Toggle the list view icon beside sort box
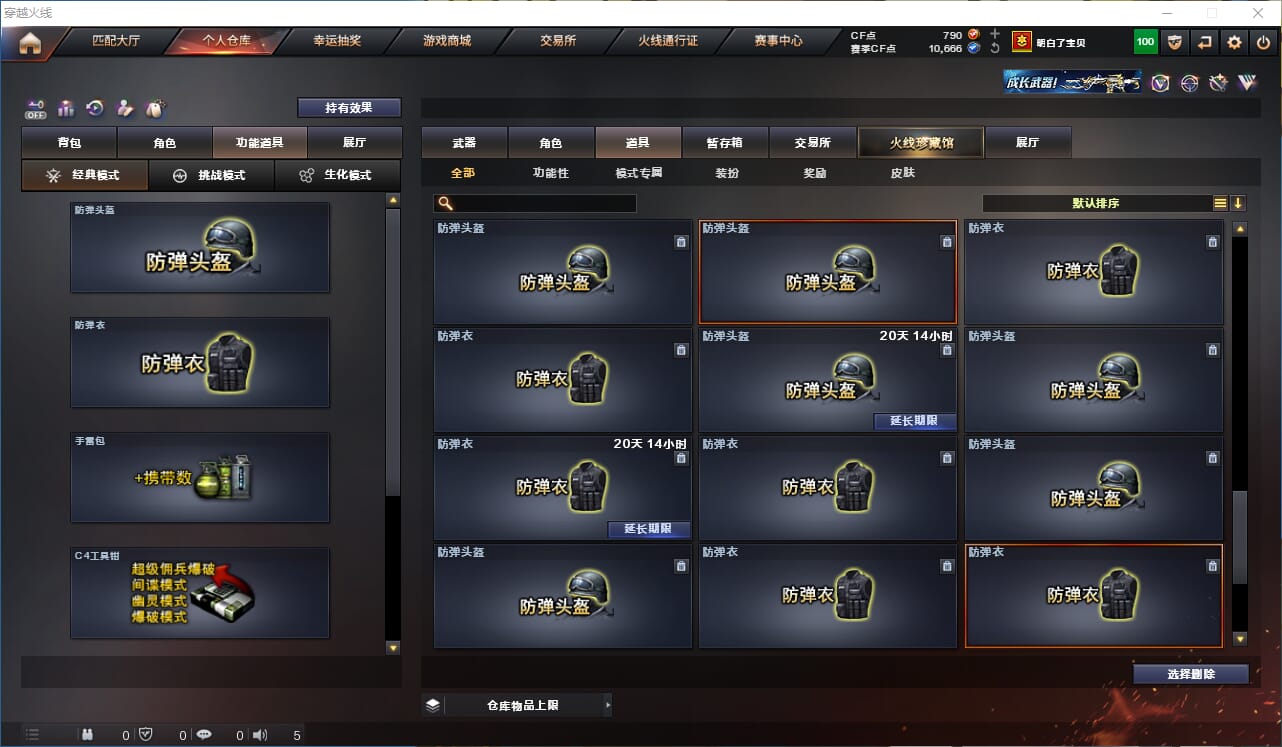The image size is (1282, 747). [1220, 203]
